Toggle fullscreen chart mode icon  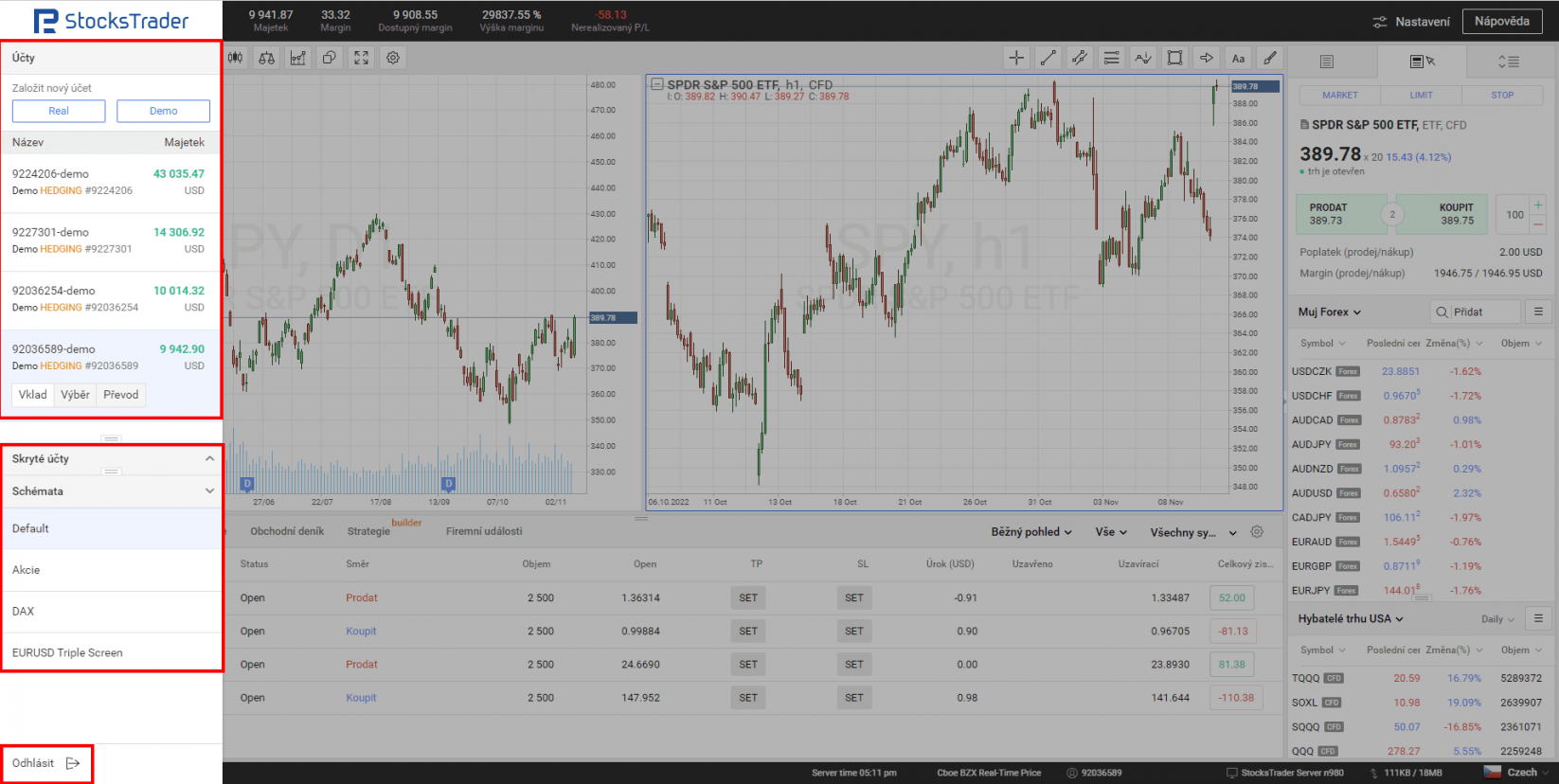tap(361, 58)
